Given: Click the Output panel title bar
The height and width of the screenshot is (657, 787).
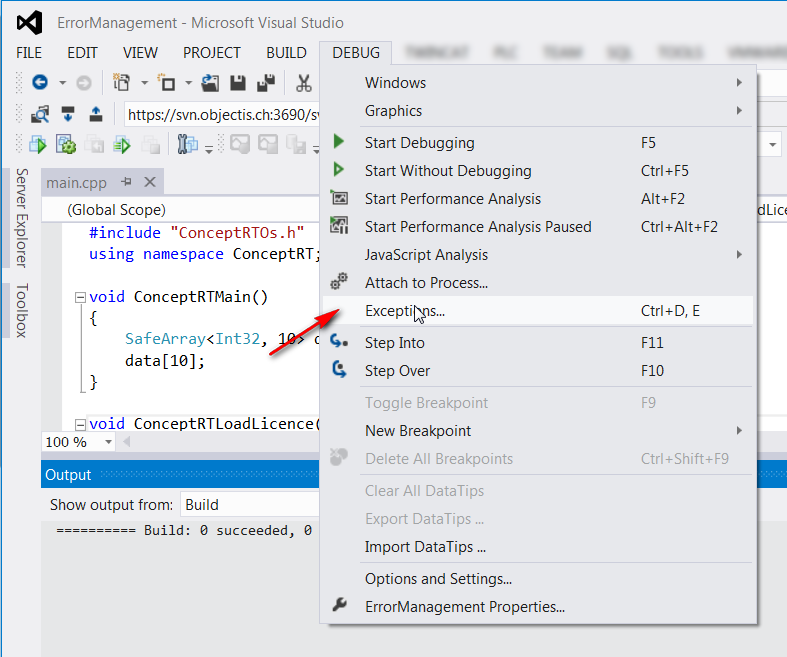Looking at the screenshot, I should (x=180, y=474).
